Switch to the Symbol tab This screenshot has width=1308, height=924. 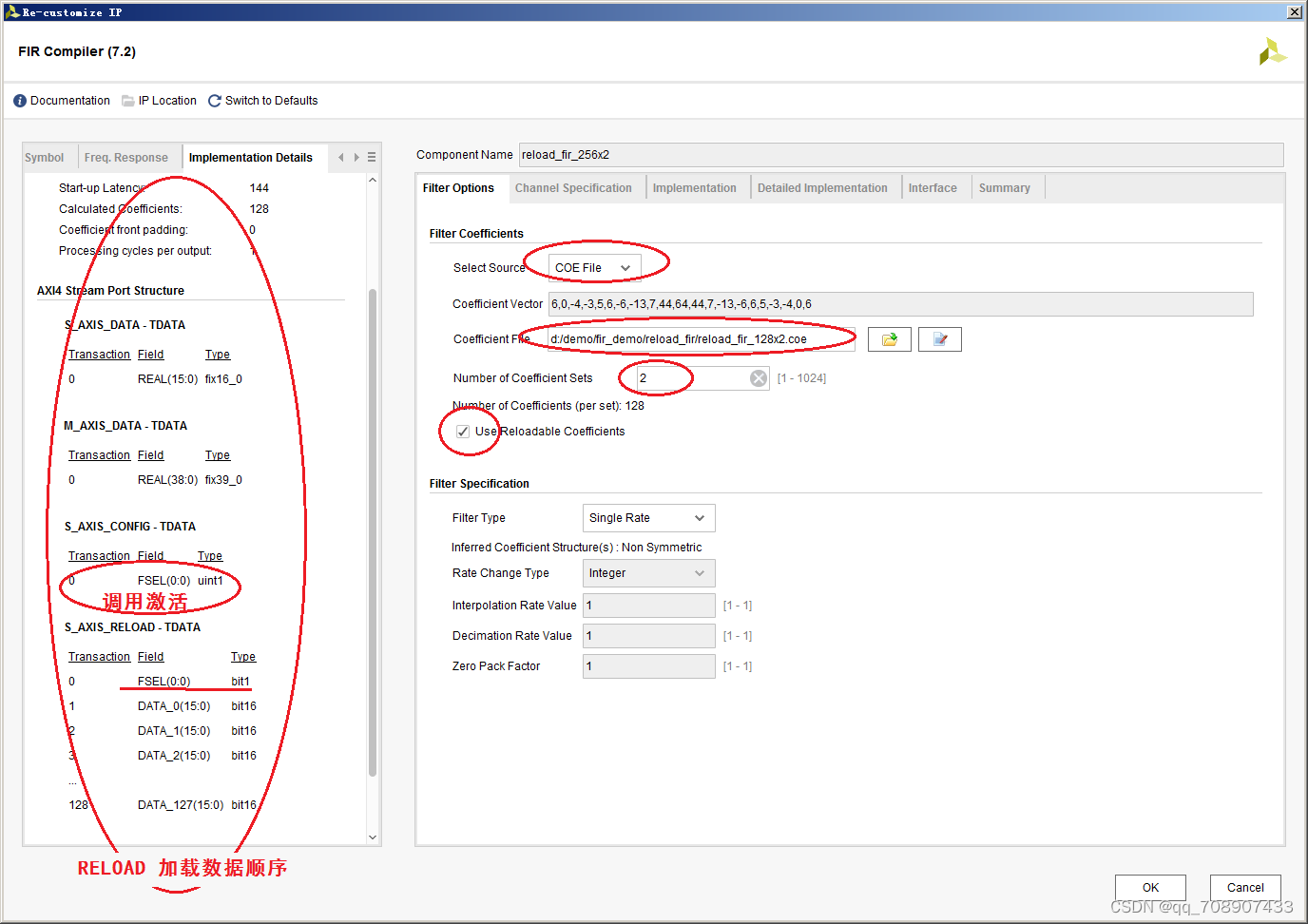(x=45, y=158)
